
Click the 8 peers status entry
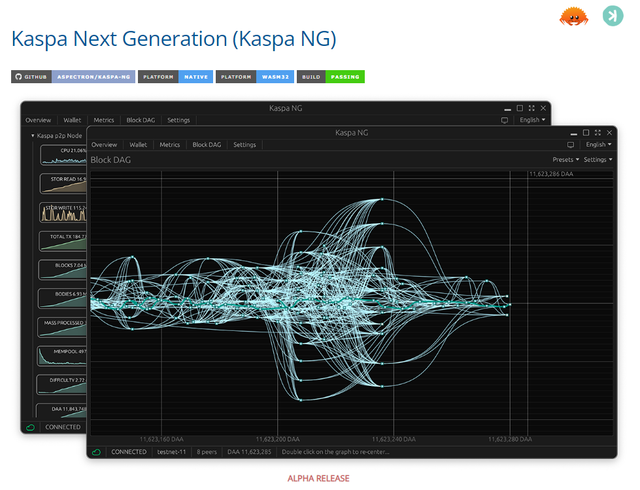tap(207, 452)
